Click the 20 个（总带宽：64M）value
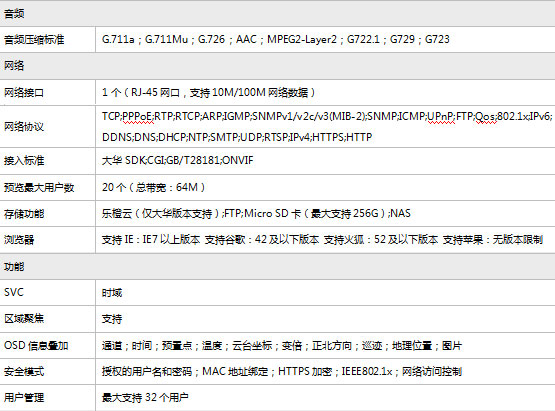This screenshot has width=555, height=411. tap(154, 187)
